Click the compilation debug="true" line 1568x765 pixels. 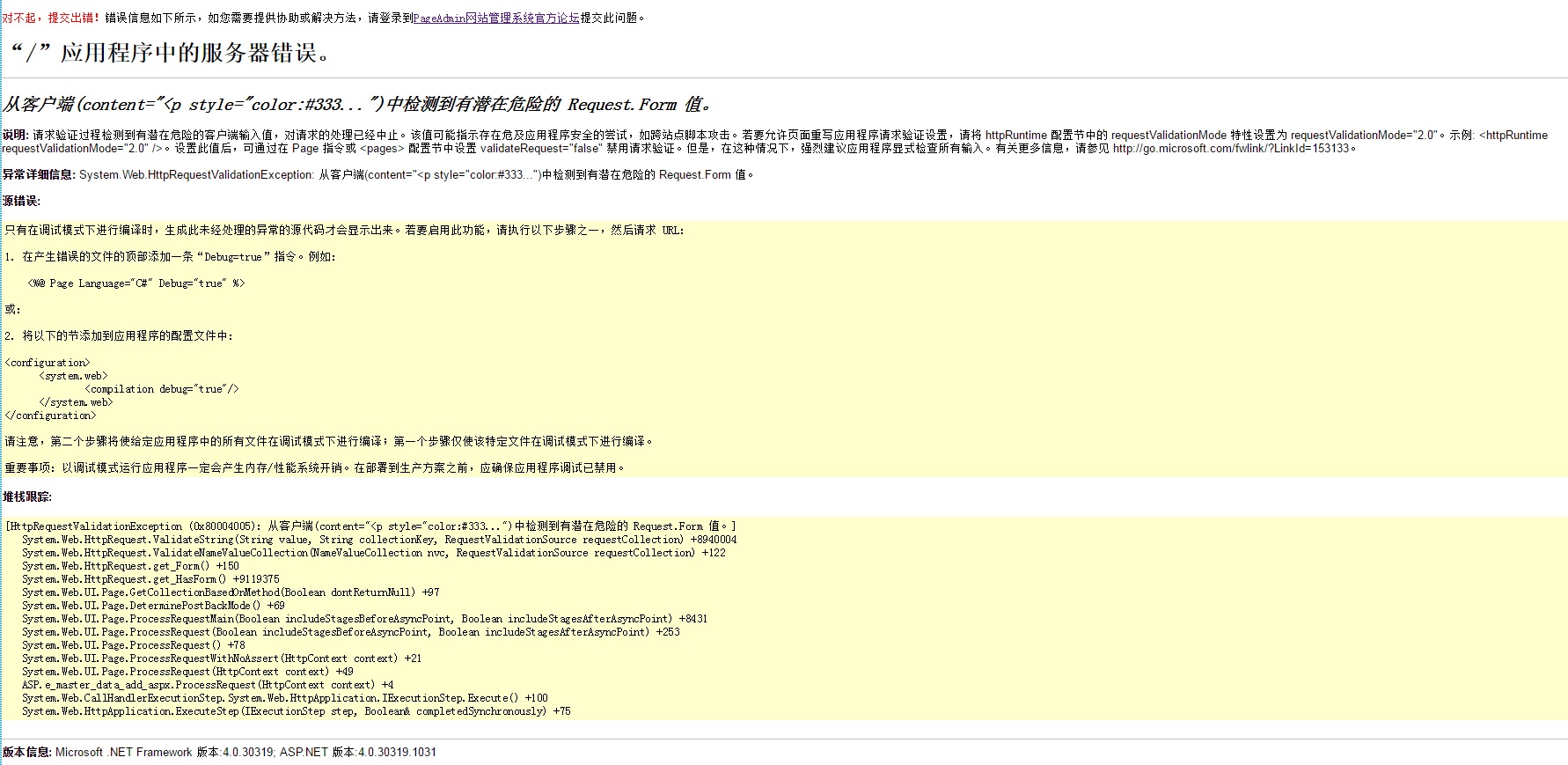pos(161,389)
